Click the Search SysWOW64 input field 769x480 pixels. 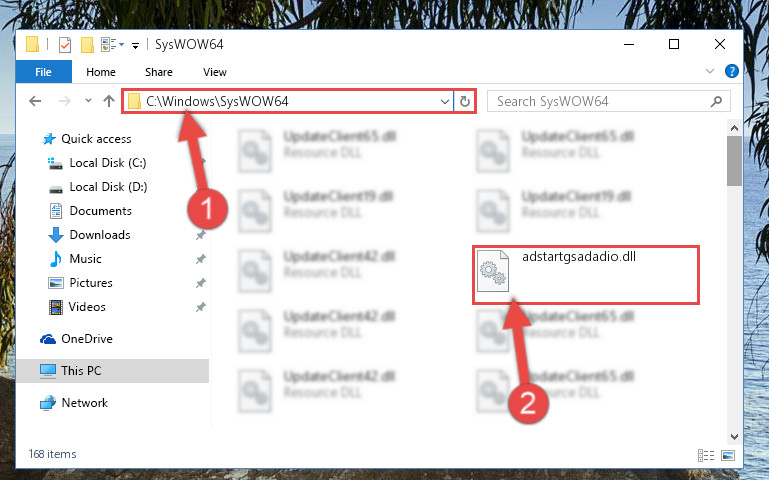[602, 101]
